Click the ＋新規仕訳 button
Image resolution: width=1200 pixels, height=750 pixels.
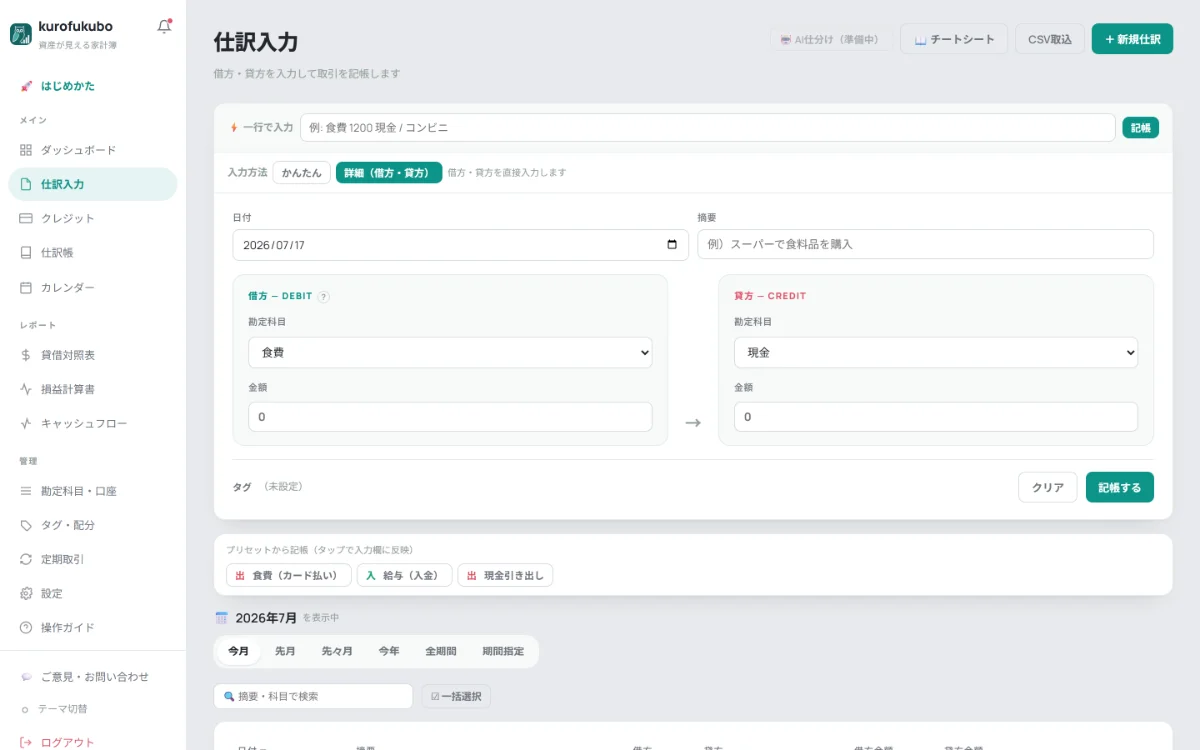coord(1132,39)
